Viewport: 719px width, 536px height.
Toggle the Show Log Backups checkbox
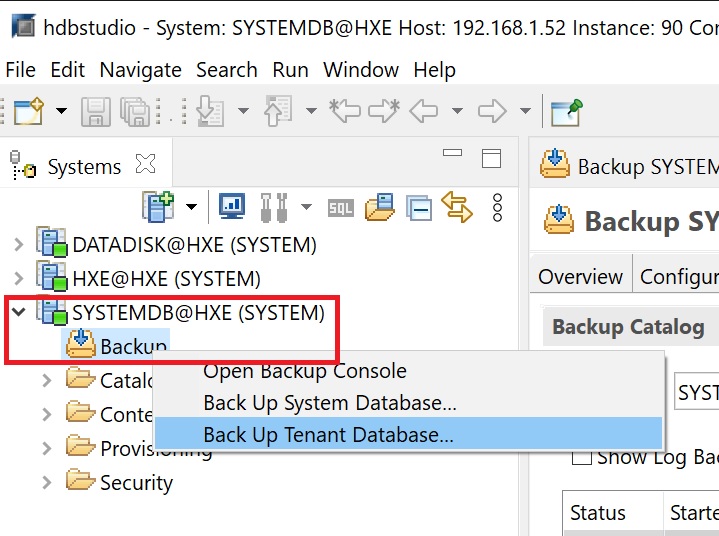581,458
